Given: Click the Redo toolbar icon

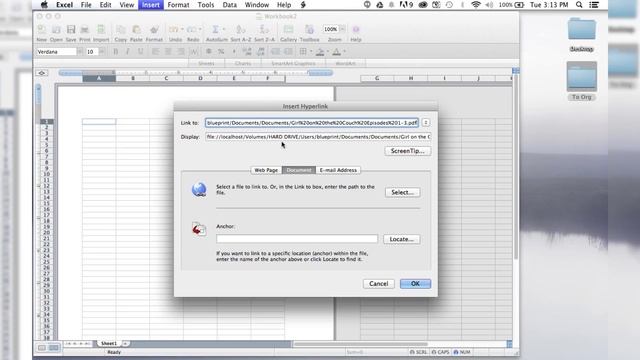Looking at the screenshot, I should [x=191, y=30].
